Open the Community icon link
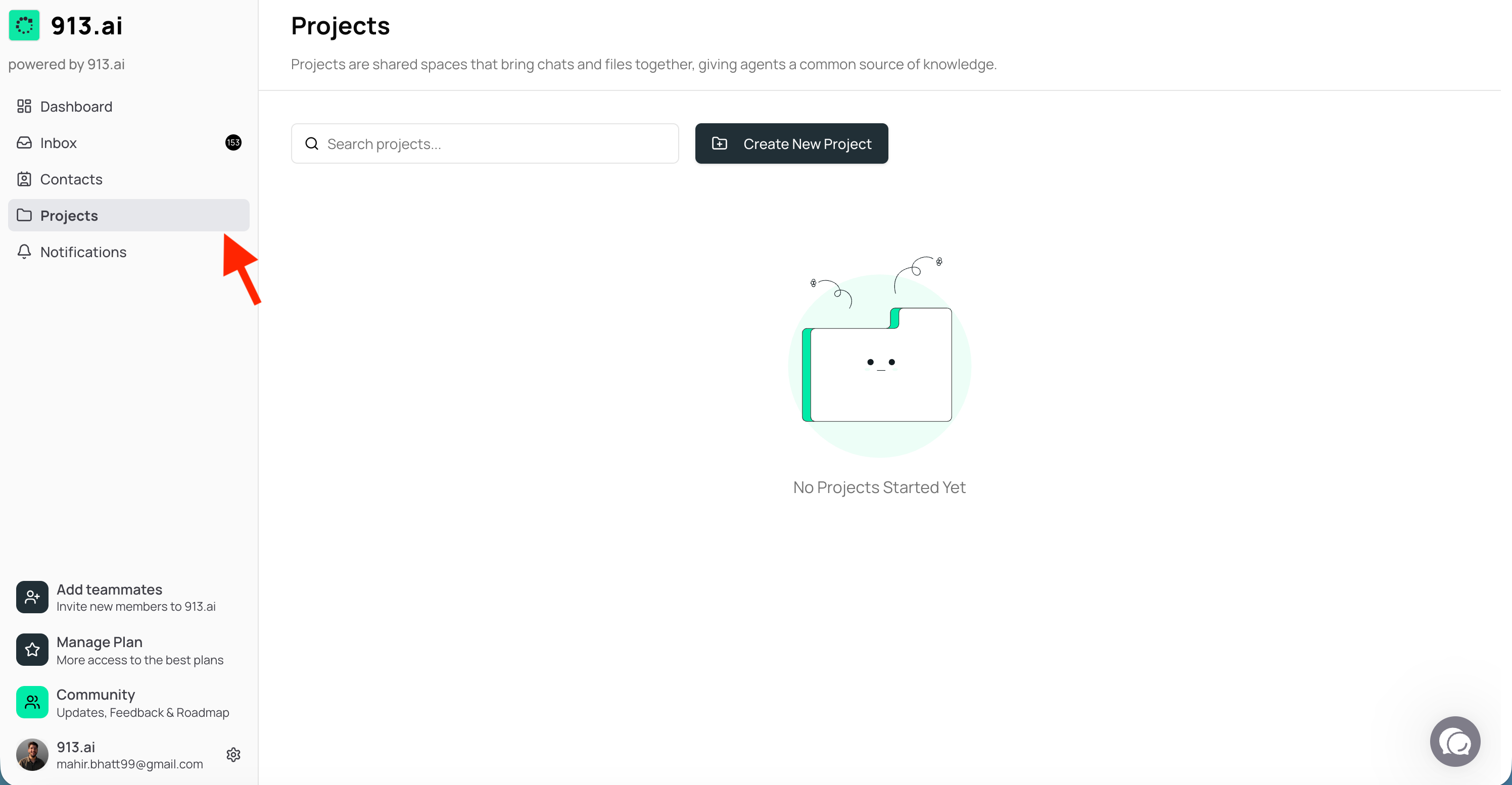The width and height of the screenshot is (1512, 785). click(32, 702)
